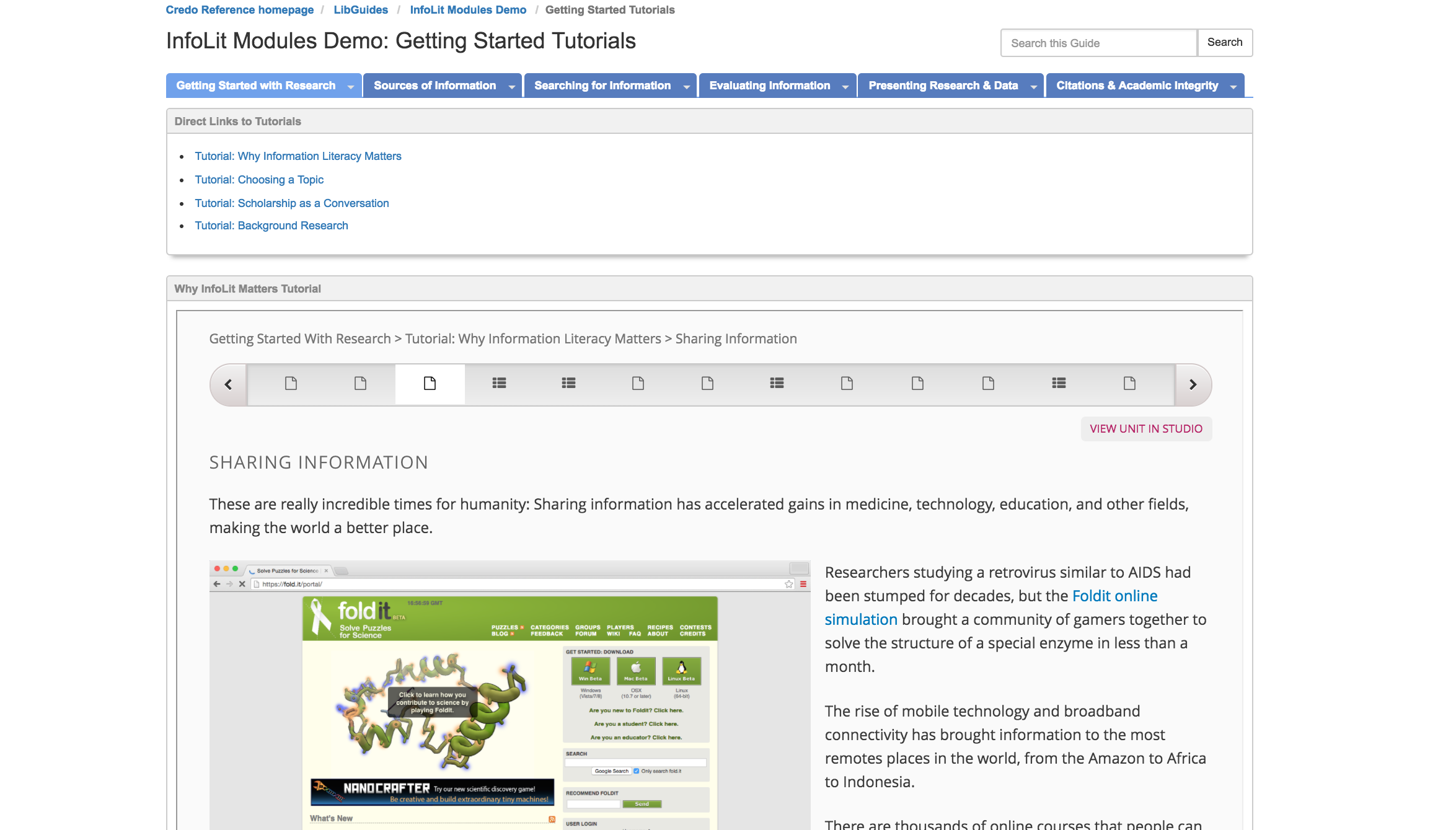The width and height of the screenshot is (1456, 830).
Task: Open the third list icon in tutorial strip
Action: (x=777, y=384)
